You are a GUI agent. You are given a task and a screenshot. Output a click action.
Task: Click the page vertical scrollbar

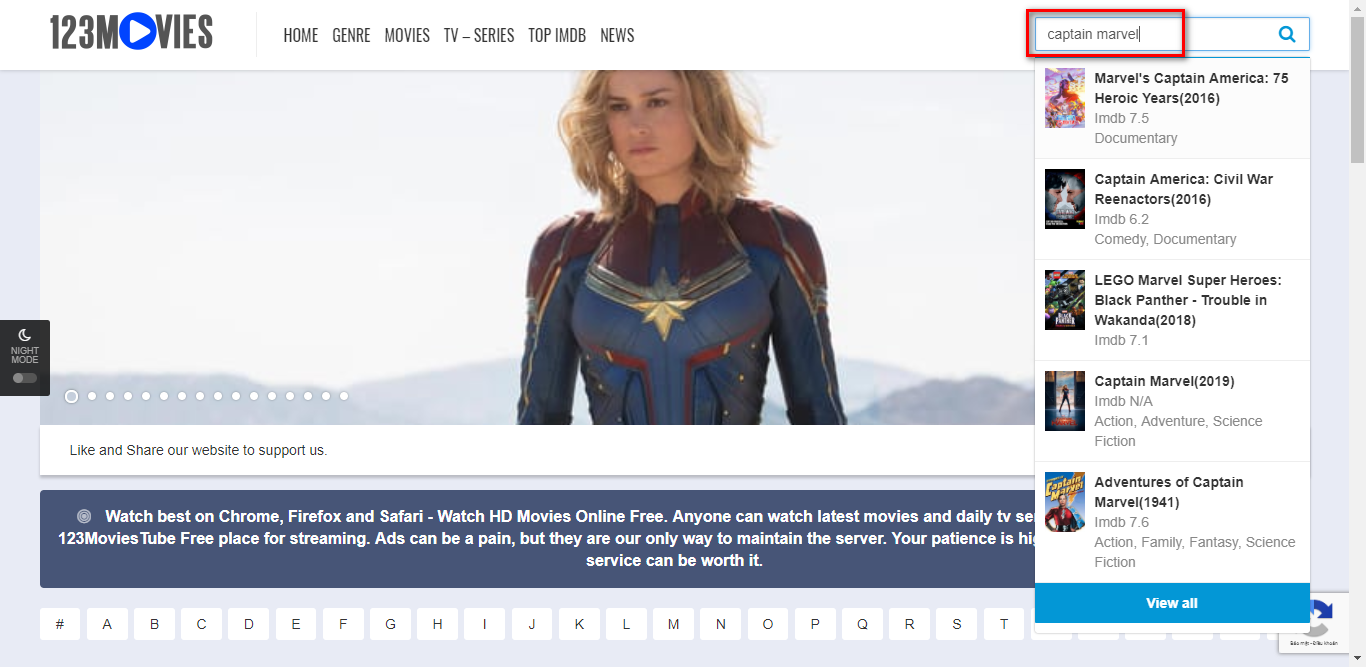pos(1357,333)
